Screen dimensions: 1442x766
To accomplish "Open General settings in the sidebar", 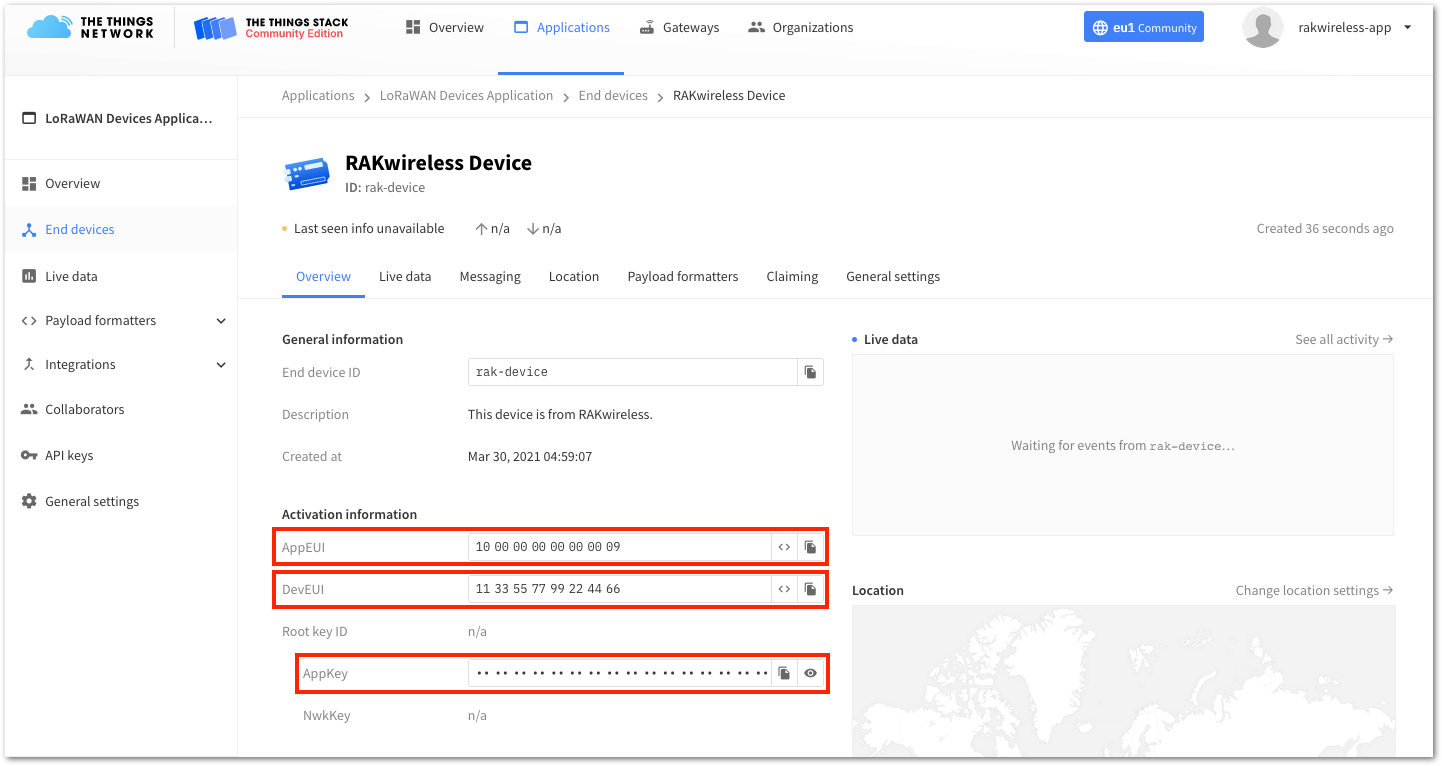I will coord(120,502).
